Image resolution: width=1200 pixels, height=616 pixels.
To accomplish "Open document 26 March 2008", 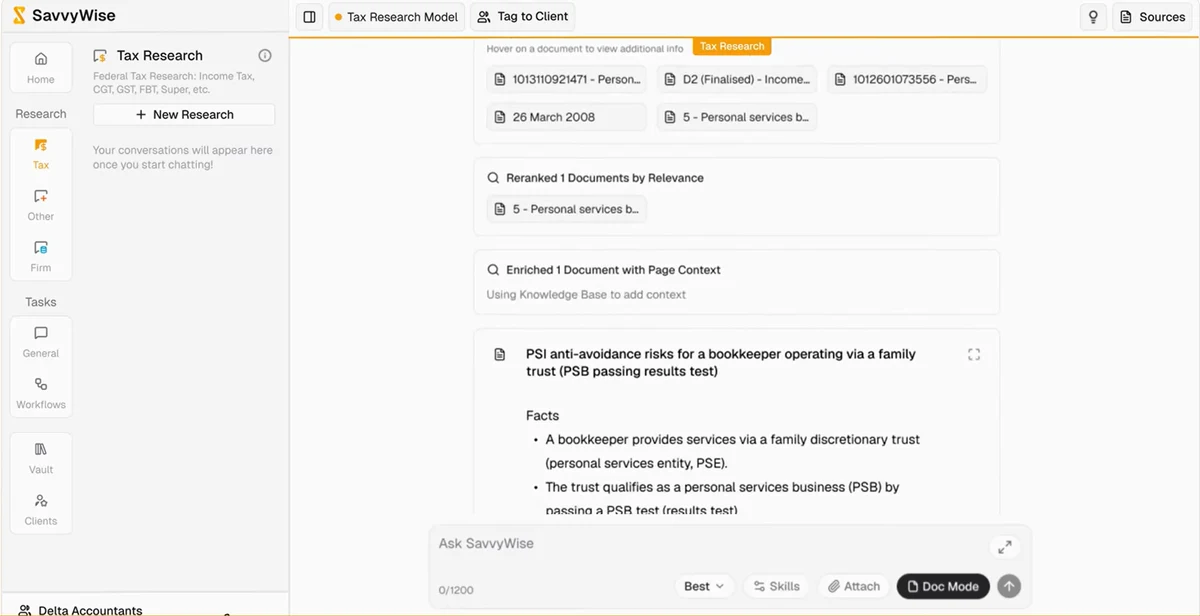I will (567, 117).
